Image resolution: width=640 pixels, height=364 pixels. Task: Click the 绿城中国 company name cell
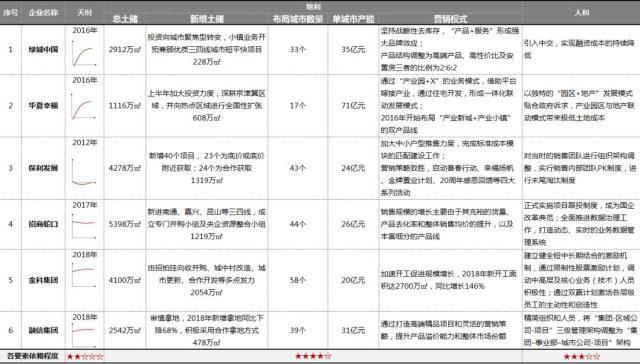click(43, 50)
